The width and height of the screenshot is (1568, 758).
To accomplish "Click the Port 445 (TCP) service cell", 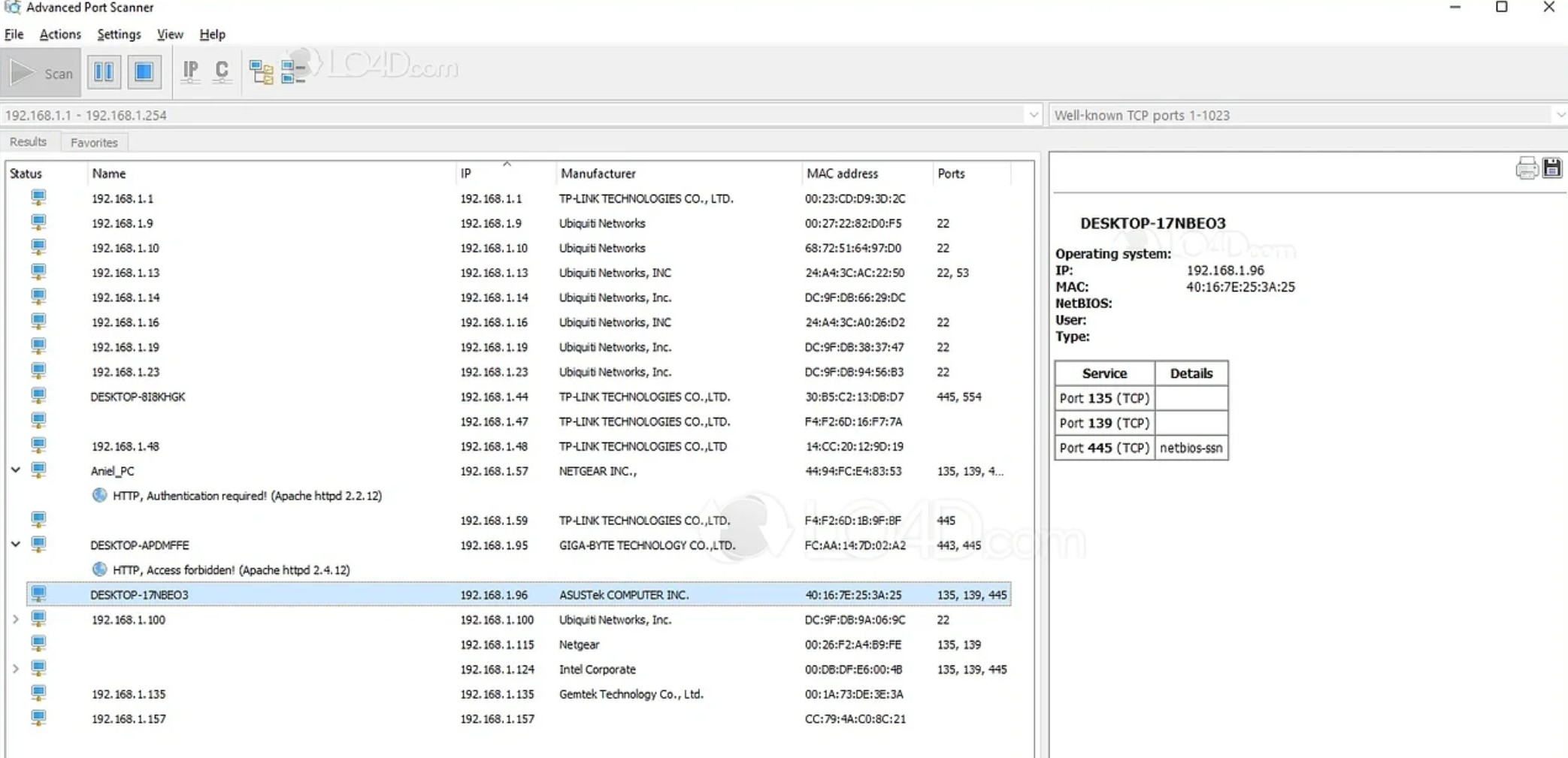I will click(1104, 448).
